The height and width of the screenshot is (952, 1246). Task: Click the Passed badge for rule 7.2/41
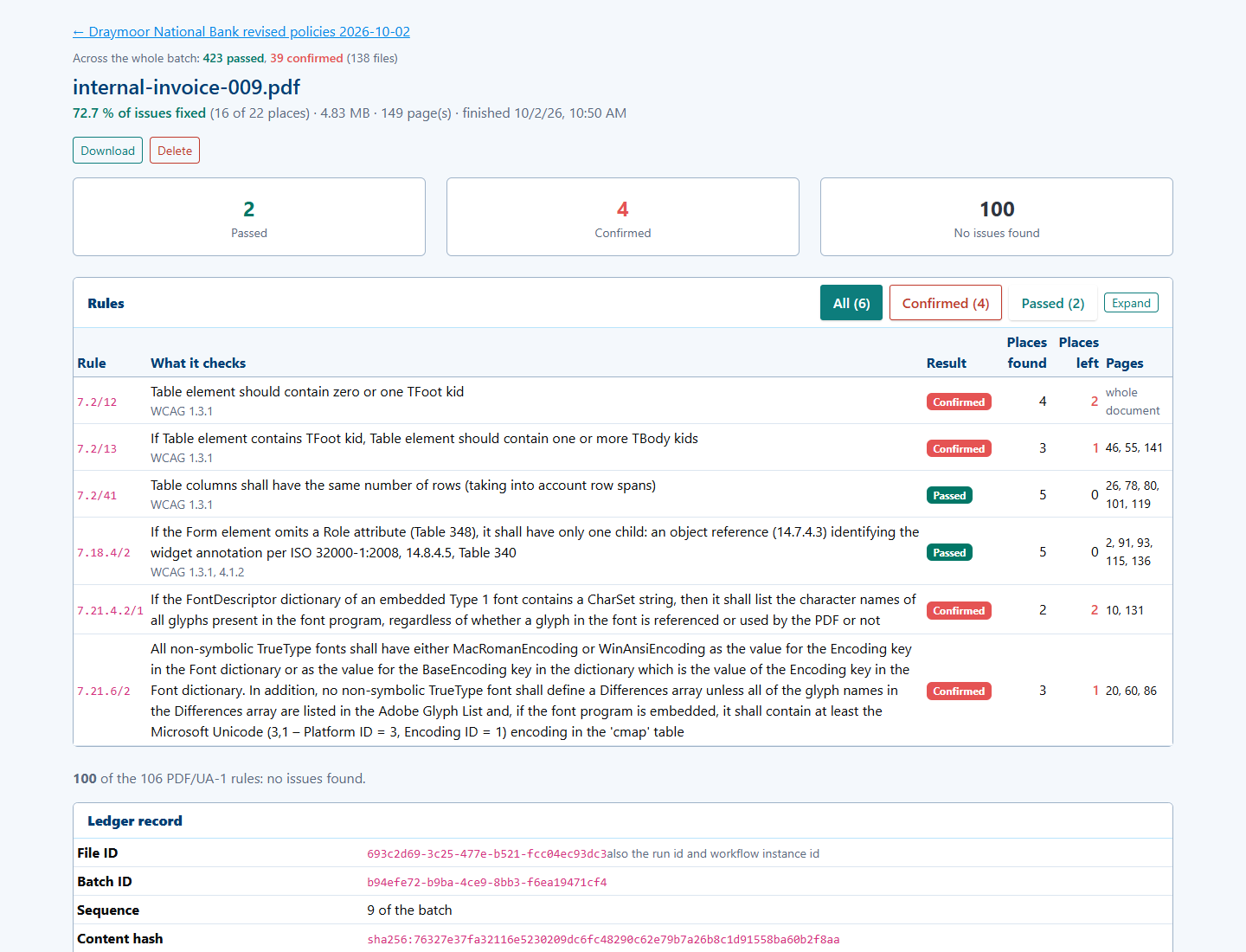pos(949,495)
